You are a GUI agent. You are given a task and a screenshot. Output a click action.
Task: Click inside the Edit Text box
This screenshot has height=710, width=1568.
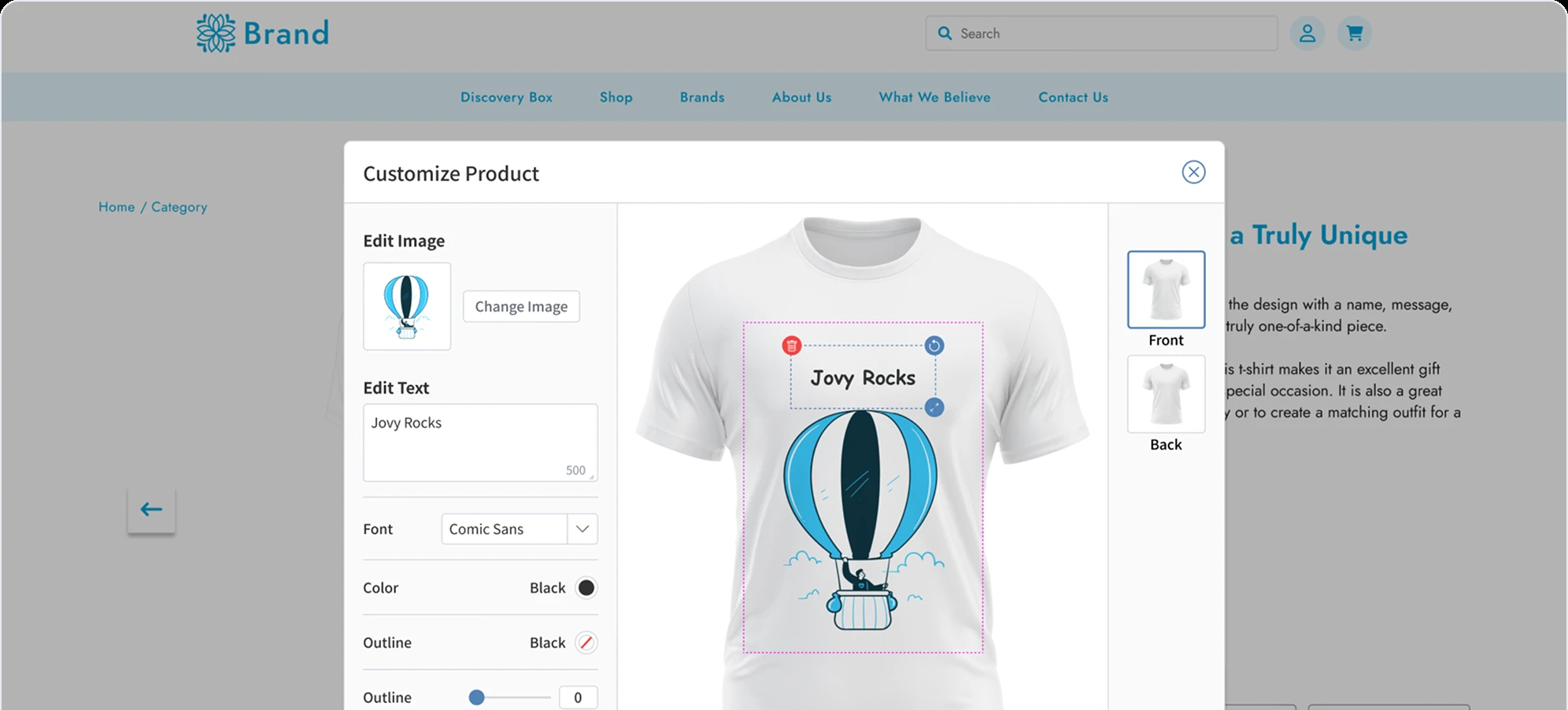pos(480,441)
